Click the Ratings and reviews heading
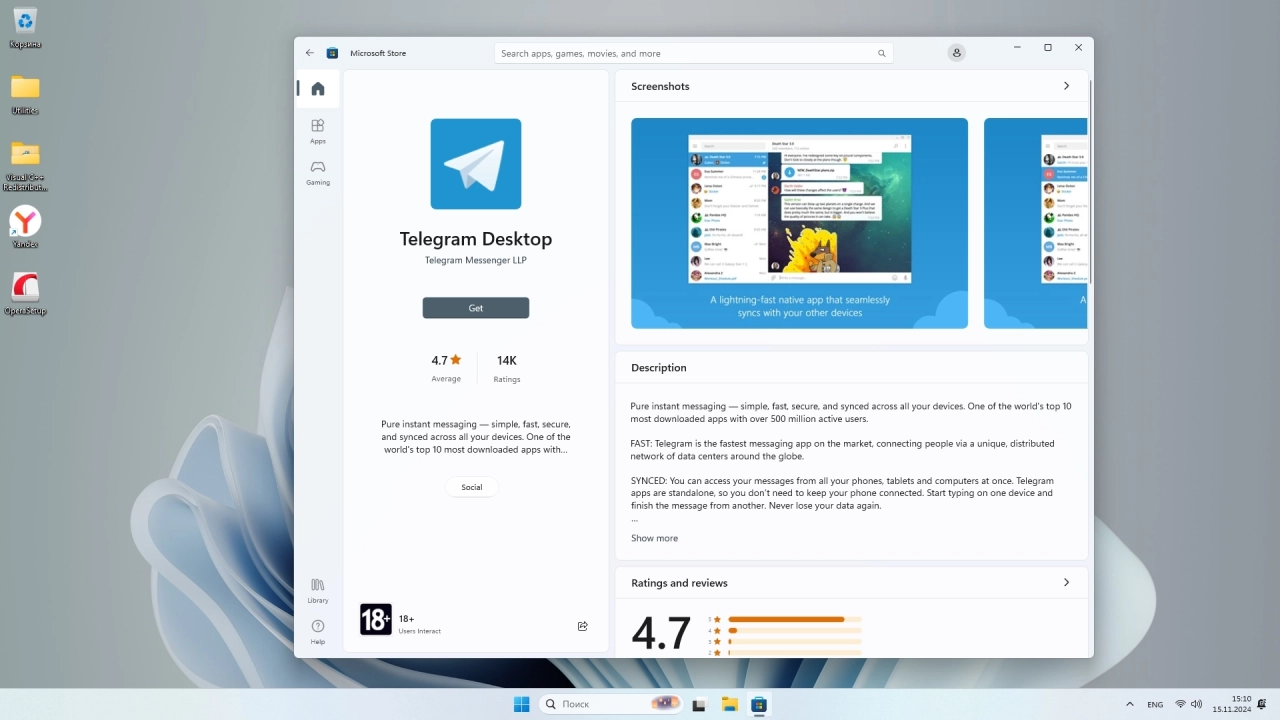Viewport: 1280px width, 720px height. (x=679, y=583)
